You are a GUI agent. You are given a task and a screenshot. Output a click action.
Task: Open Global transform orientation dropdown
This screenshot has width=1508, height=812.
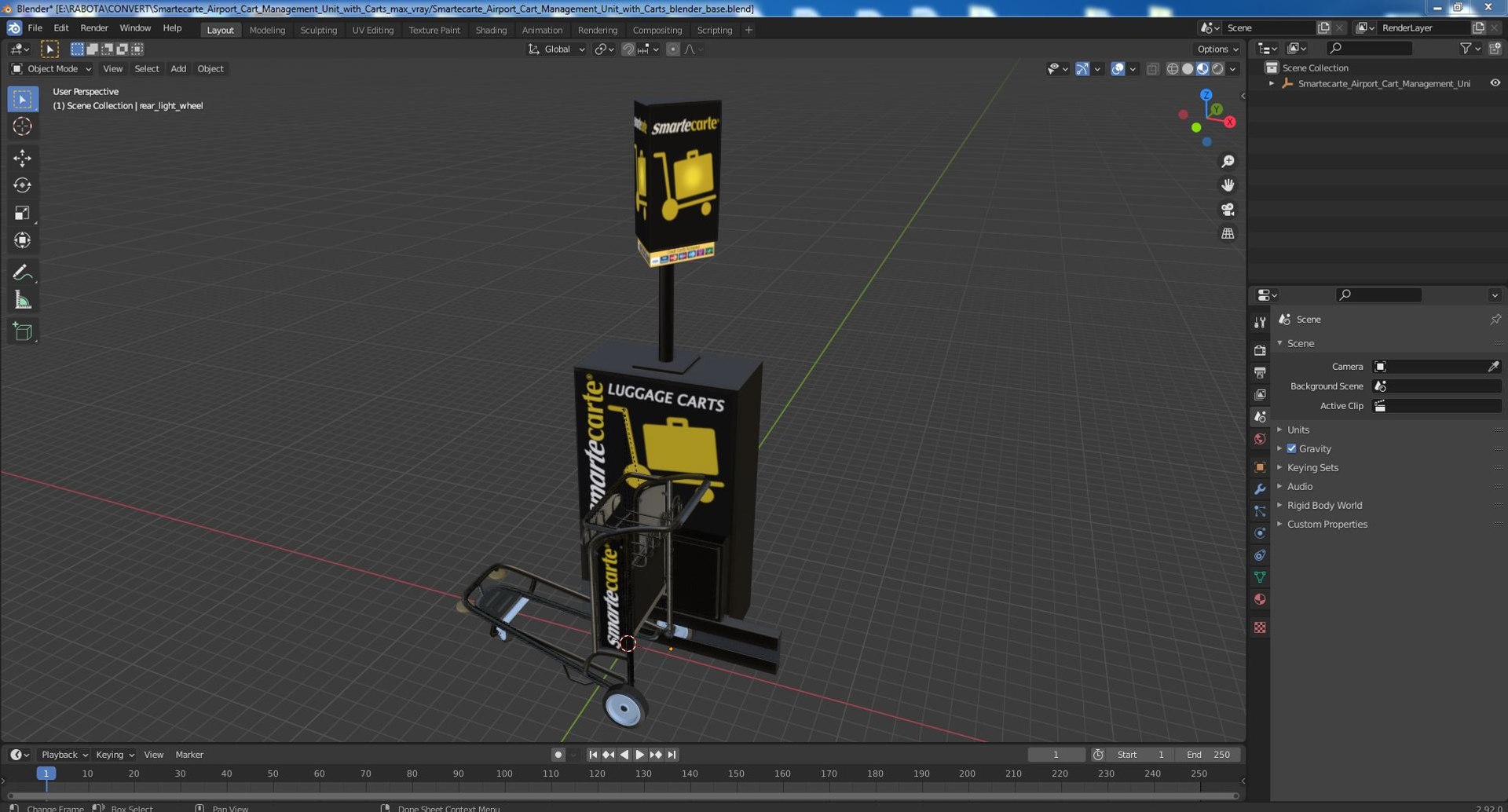pyautogui.click(x=557, y=49)
